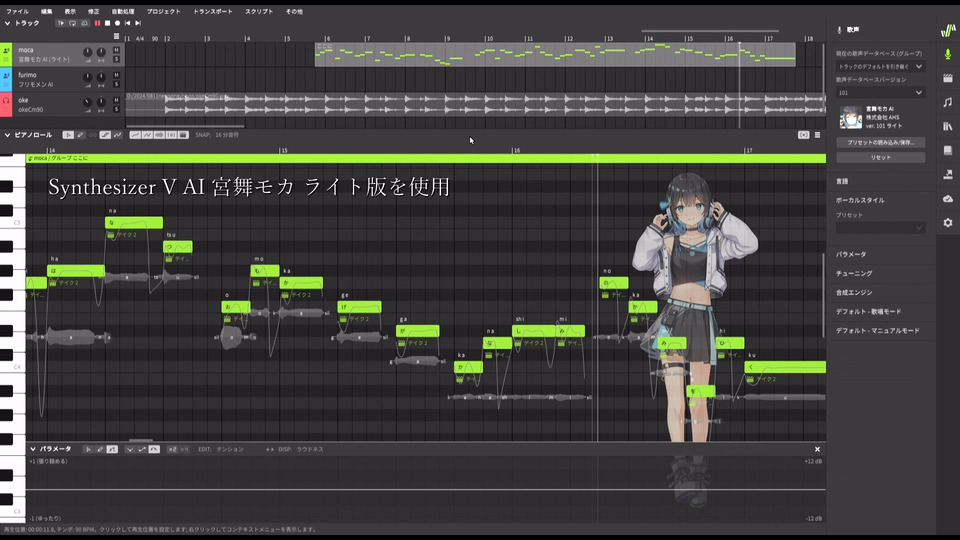Open the voice database version 101 dropdown

pos(880,92)
